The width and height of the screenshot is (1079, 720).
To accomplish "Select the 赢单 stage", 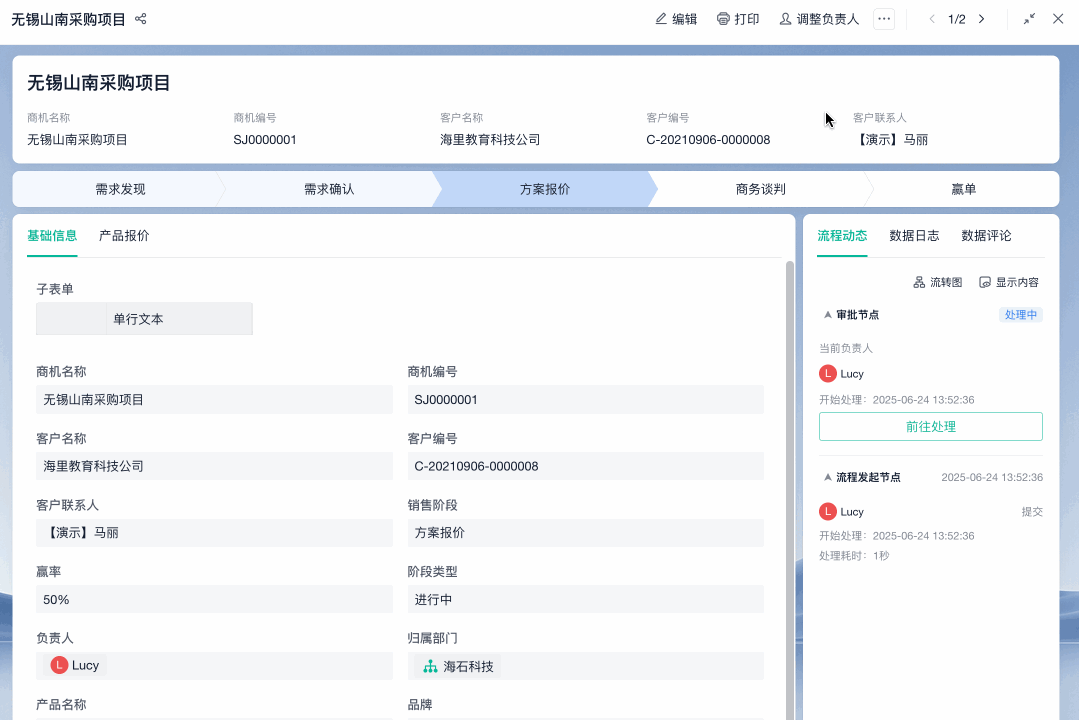I will coord(963,189).
